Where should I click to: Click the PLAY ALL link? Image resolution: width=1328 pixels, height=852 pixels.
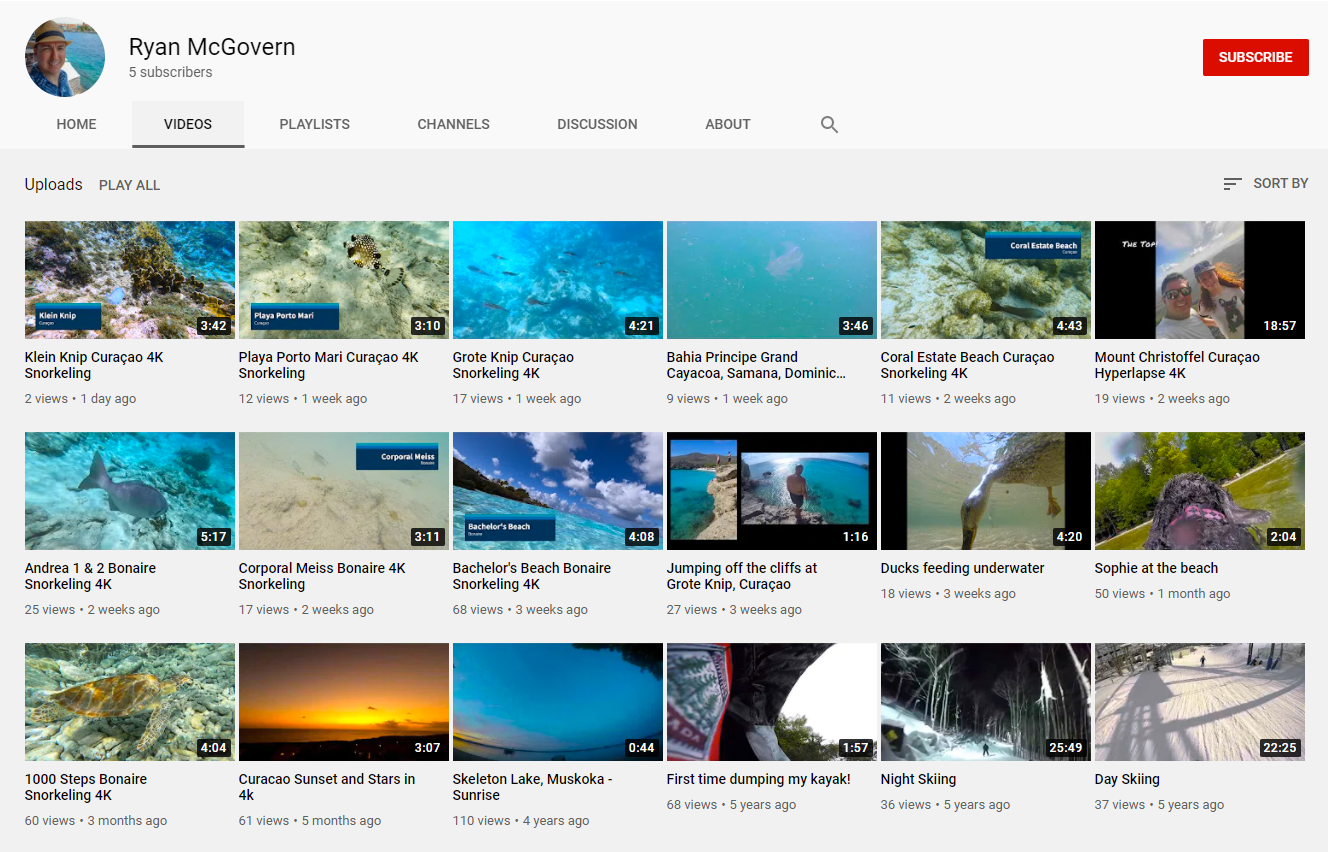point(129,185)
